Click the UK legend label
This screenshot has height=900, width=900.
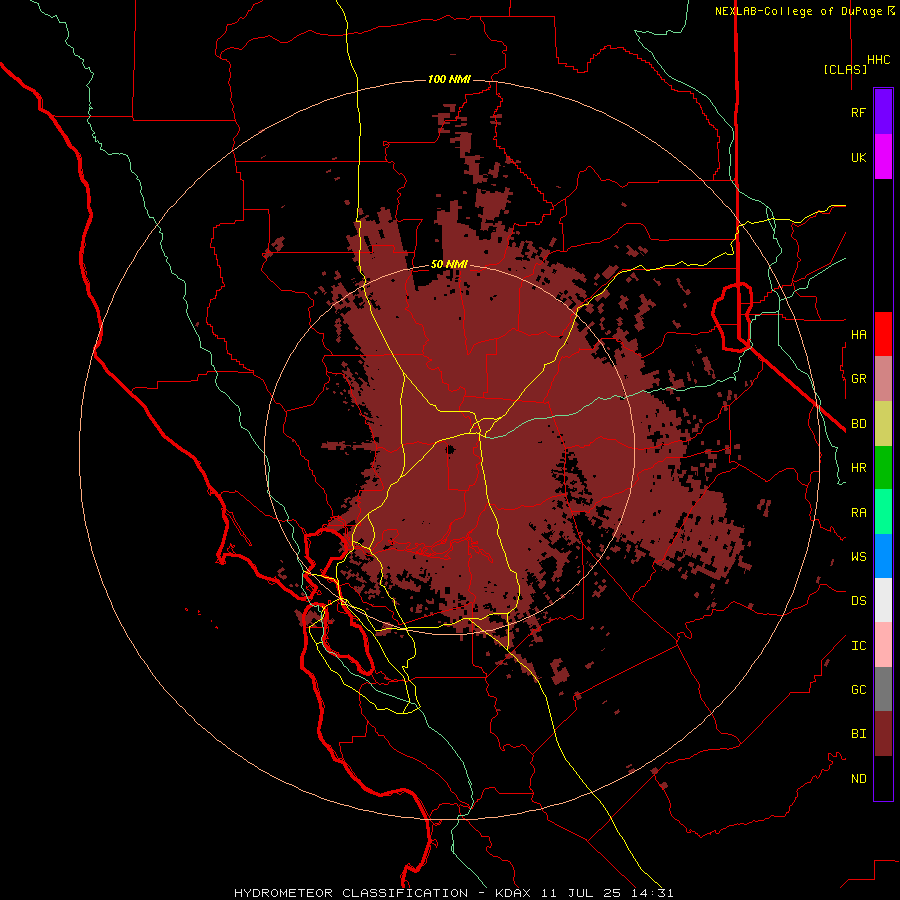tap(859, 157)
